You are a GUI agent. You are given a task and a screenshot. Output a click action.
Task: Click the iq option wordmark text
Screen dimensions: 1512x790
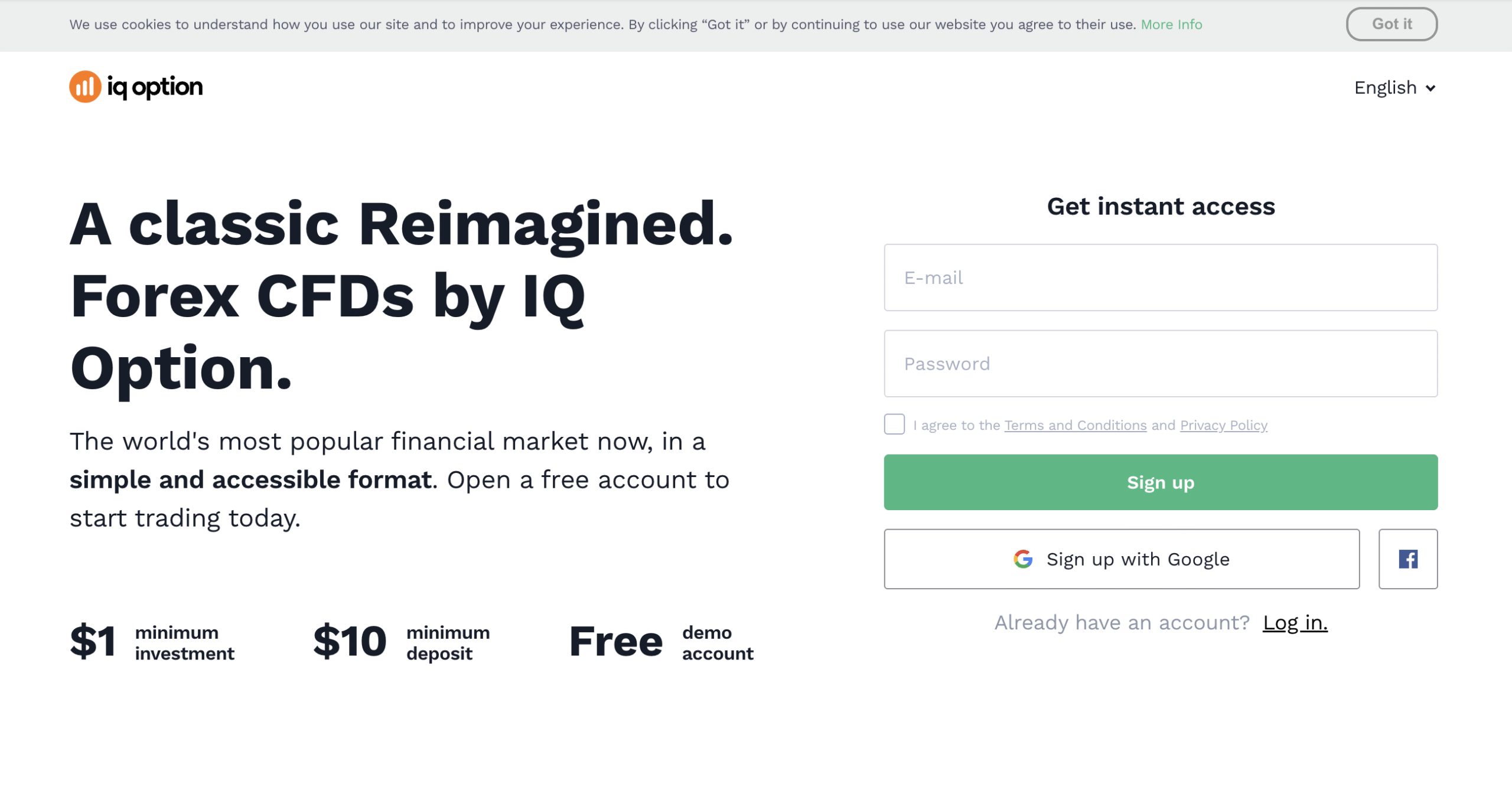(x=155, y=87)
